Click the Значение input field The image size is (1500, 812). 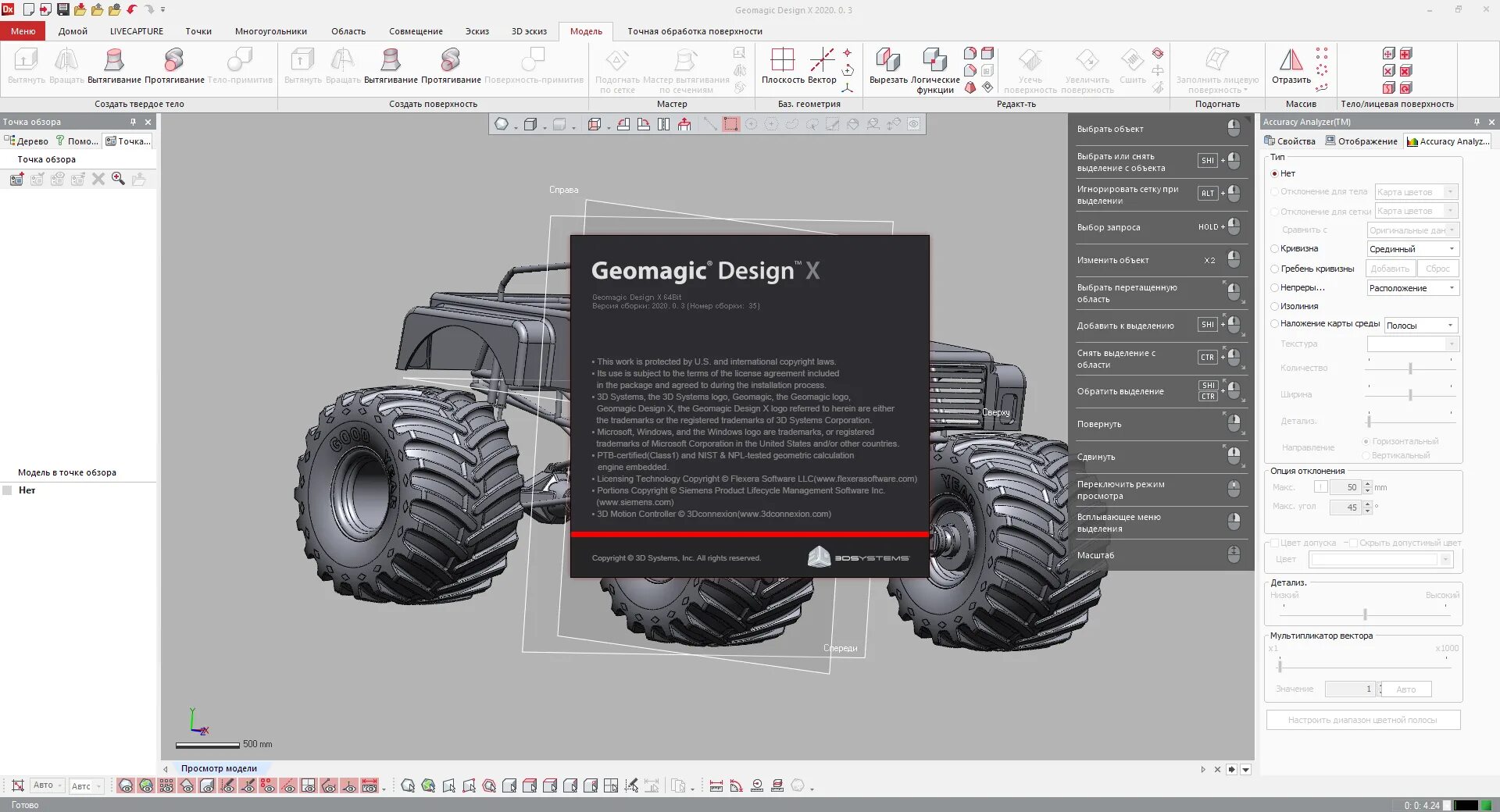click(1349, 689)
